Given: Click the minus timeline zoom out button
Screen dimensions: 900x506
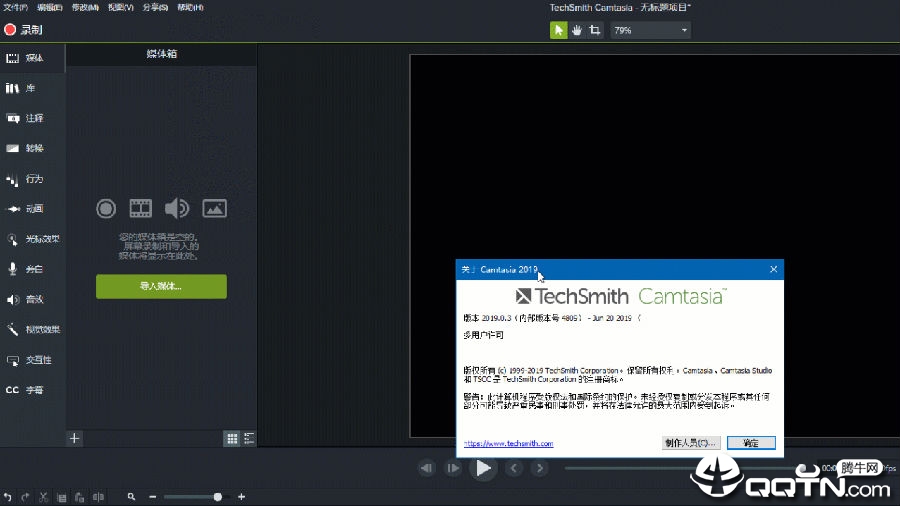Looking at the screenshot, I should [x=153, y=497].
